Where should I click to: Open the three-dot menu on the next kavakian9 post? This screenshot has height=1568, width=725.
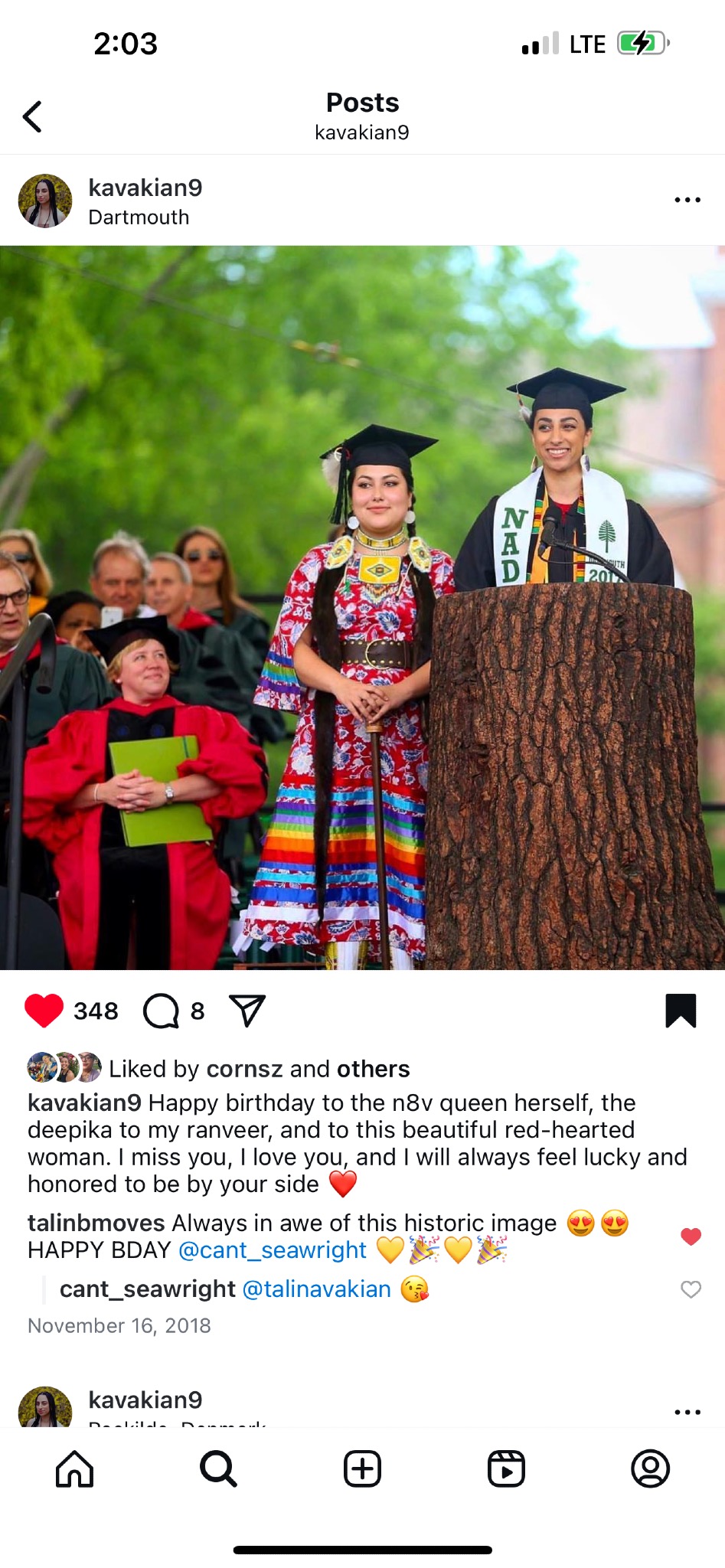[687, 1413]
